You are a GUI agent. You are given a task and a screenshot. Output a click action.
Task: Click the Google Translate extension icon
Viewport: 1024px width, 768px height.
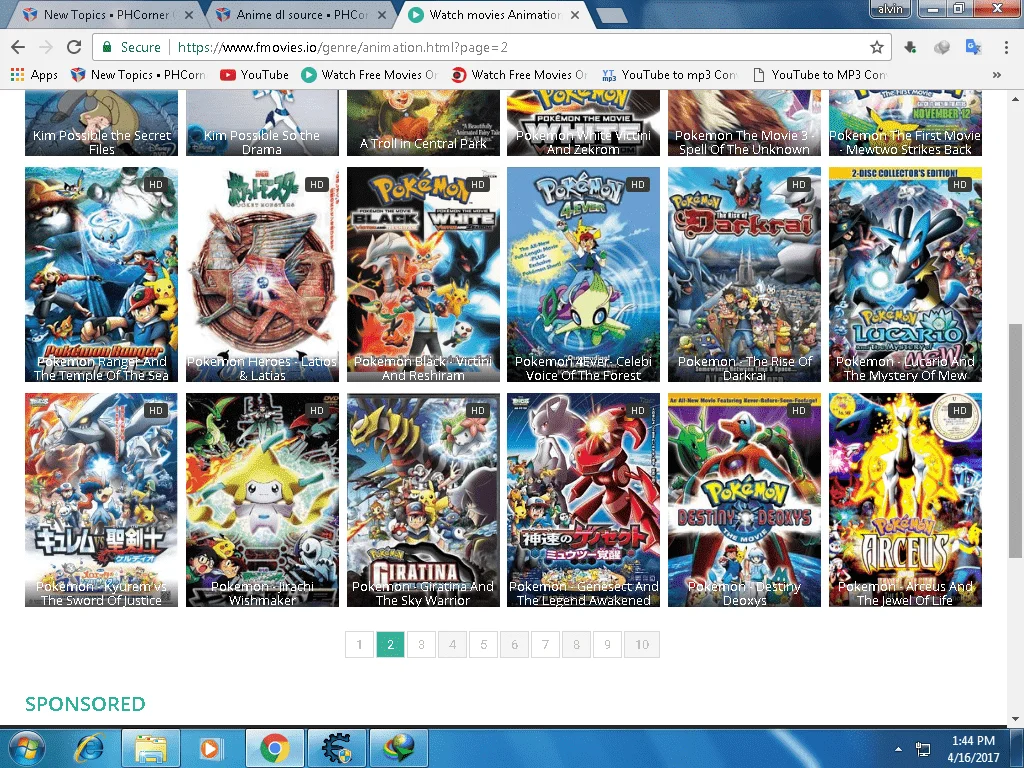[x=973, y=47]
